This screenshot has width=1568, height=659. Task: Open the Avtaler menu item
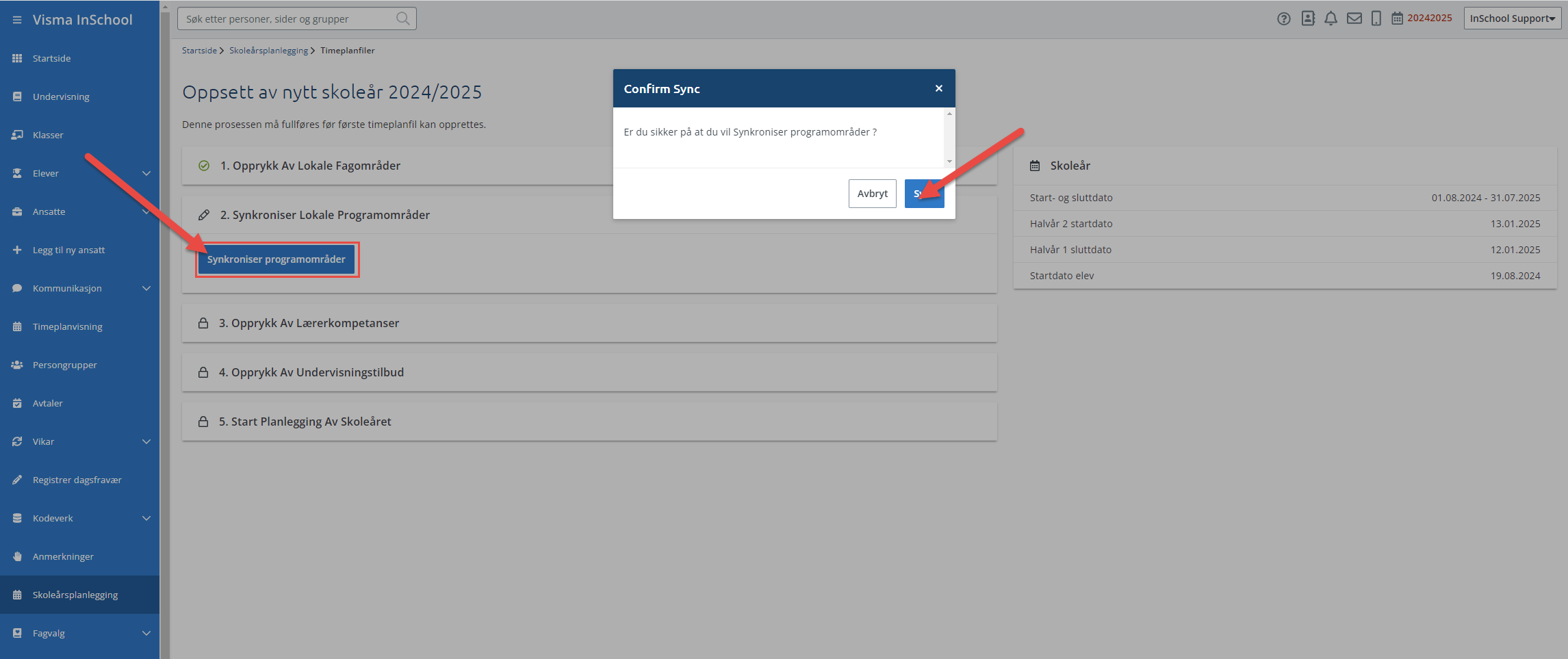click(x=79, y=403)
